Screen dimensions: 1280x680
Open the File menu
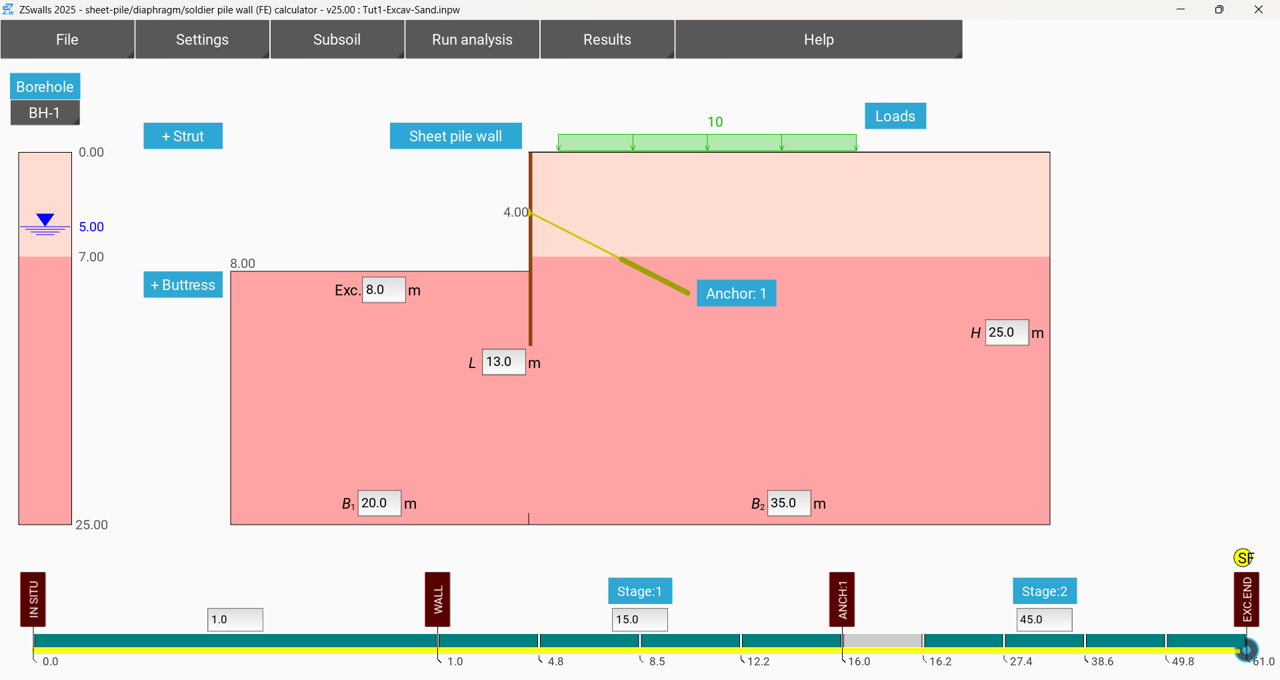(67, 40)
